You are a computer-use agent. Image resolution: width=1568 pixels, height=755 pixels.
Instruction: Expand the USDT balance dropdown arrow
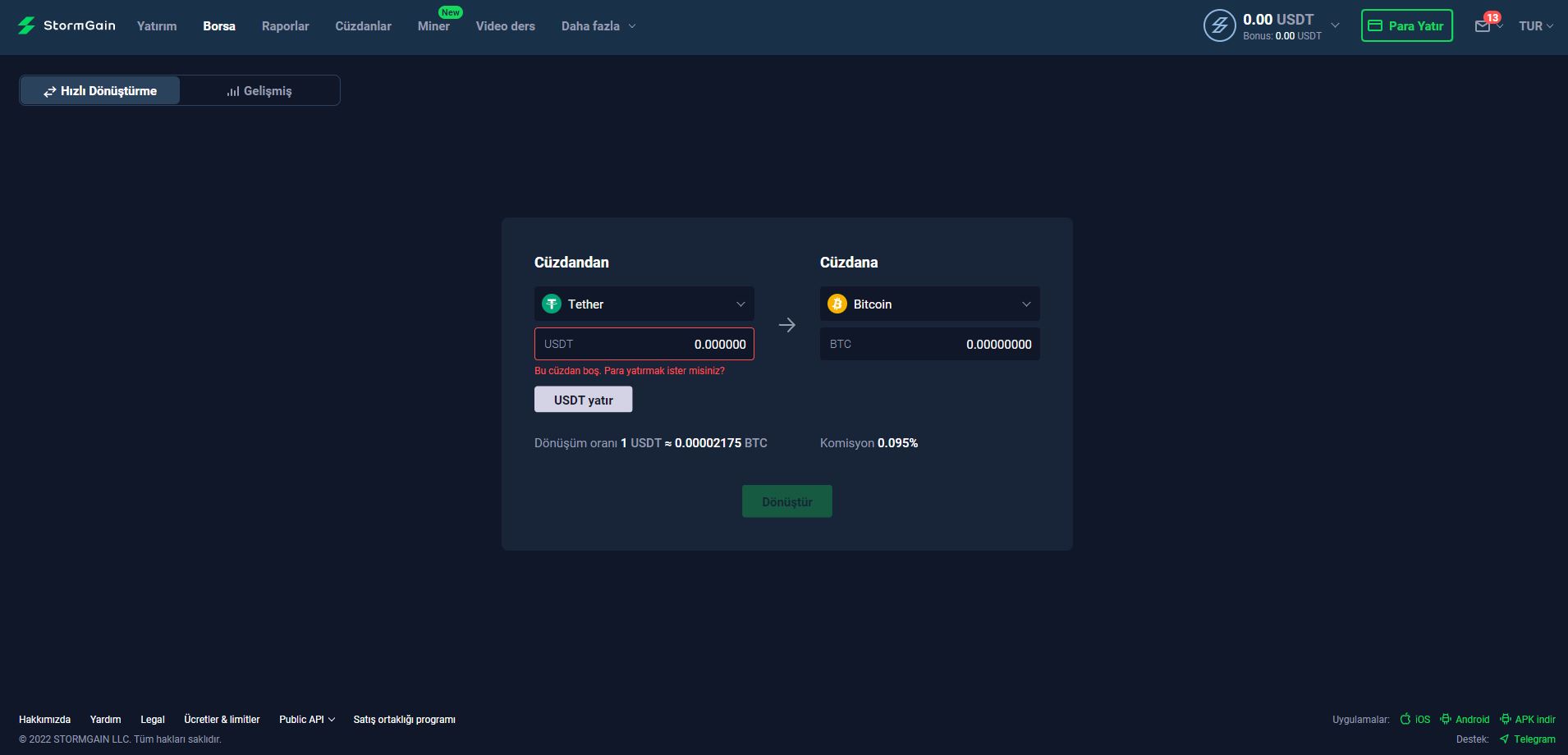pyautogui.click(x=1335, y=25)
